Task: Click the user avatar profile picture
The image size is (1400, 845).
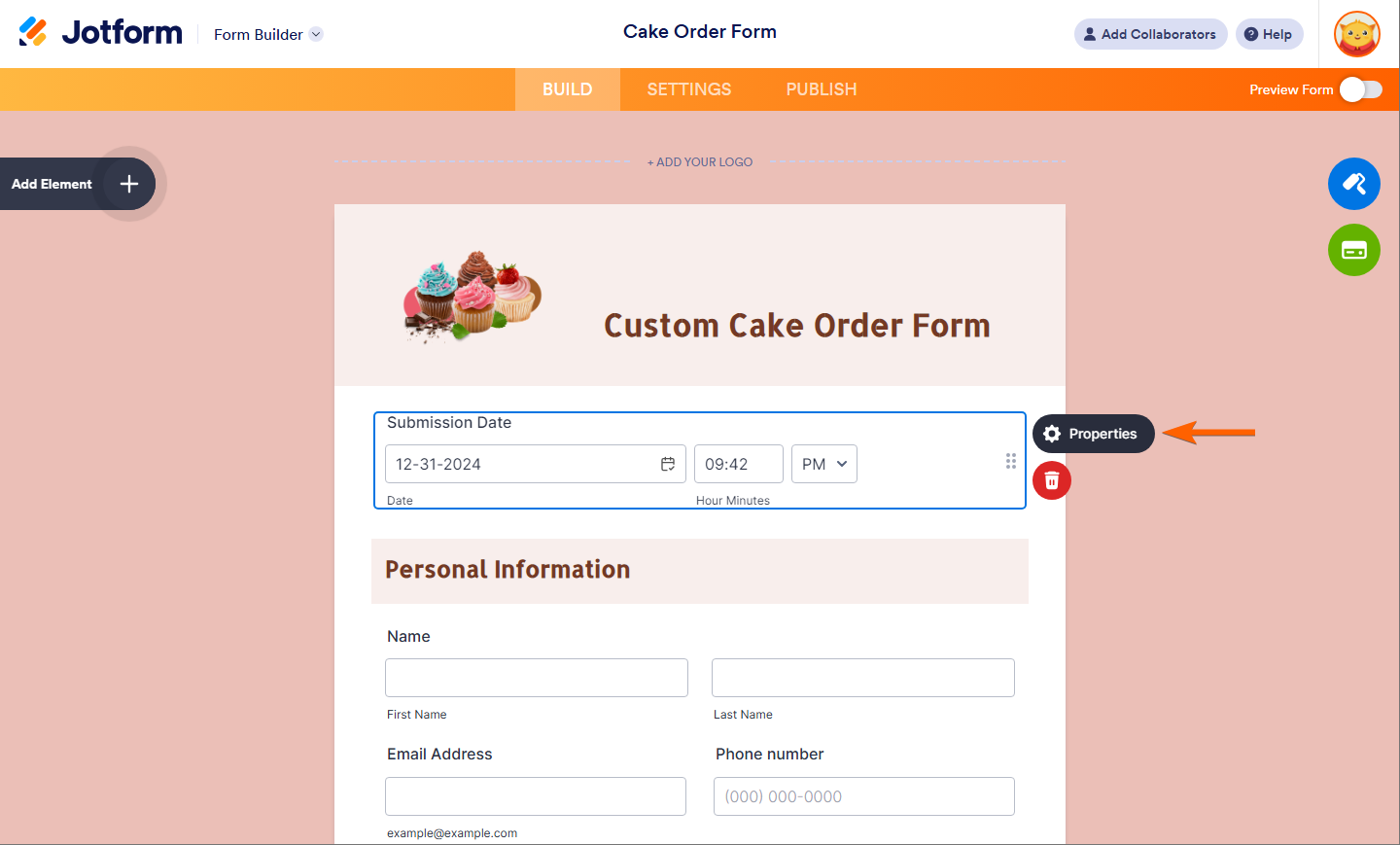Action: click(x=1357, y=35)
